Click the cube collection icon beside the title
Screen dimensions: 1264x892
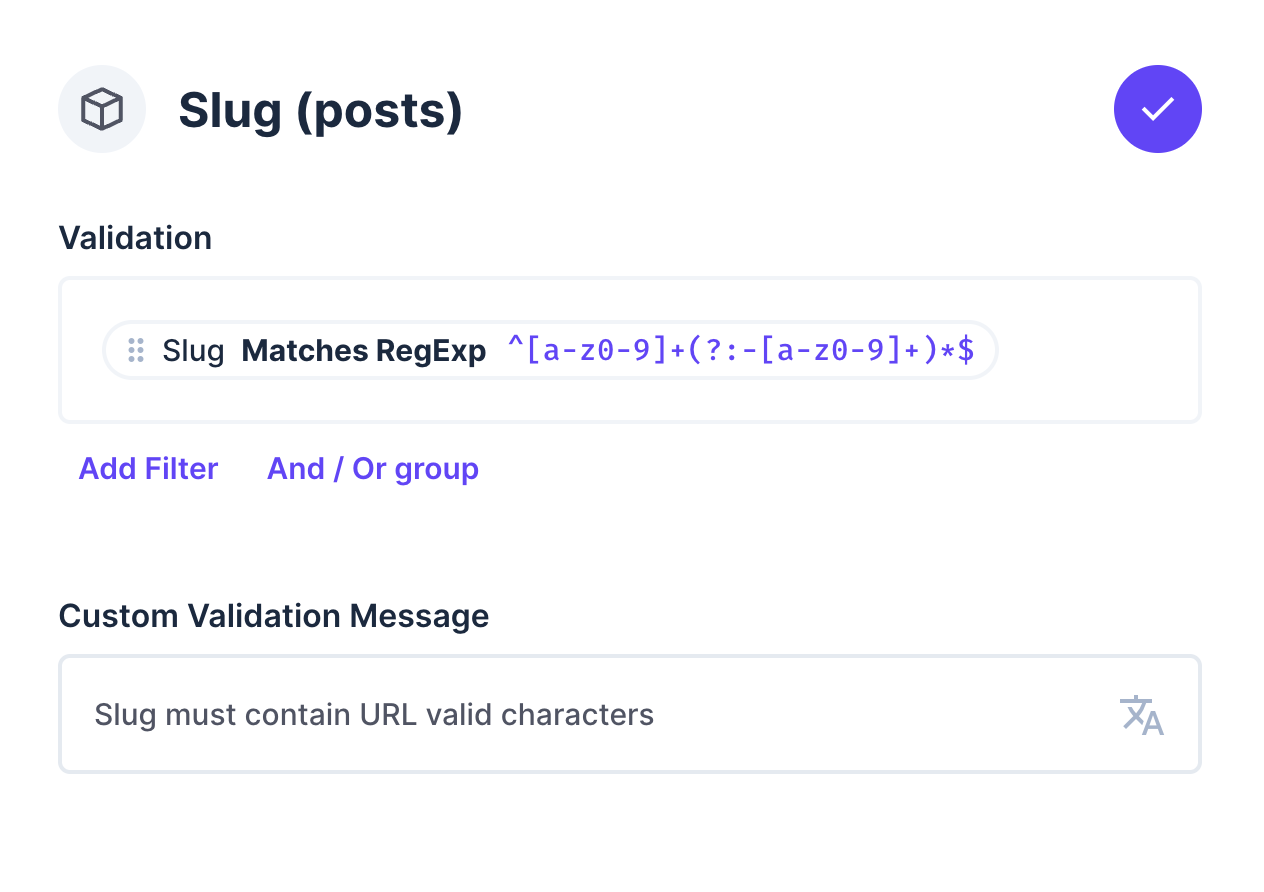pyautogui.click(x=102, y=108)
